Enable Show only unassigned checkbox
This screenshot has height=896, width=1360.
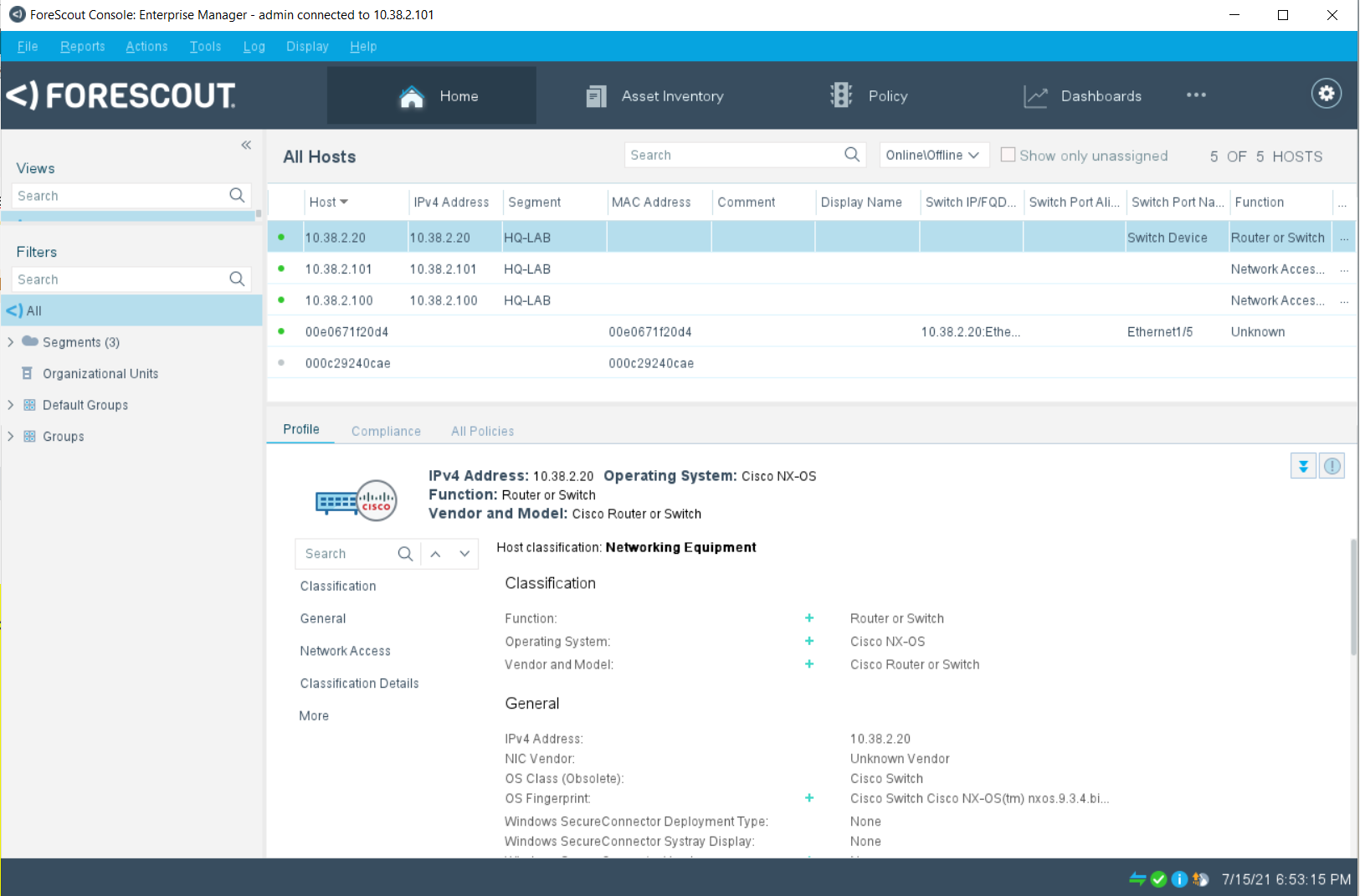1008,155
